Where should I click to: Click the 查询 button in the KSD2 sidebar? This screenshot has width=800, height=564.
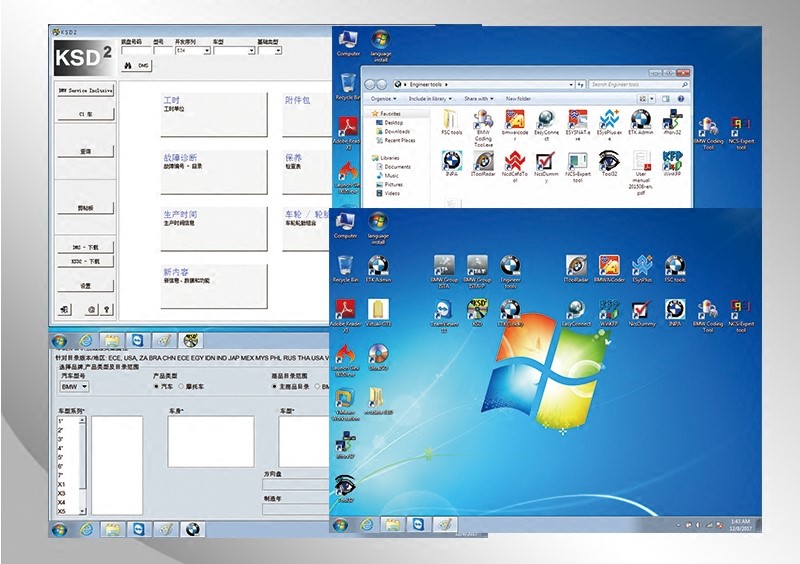85,151
